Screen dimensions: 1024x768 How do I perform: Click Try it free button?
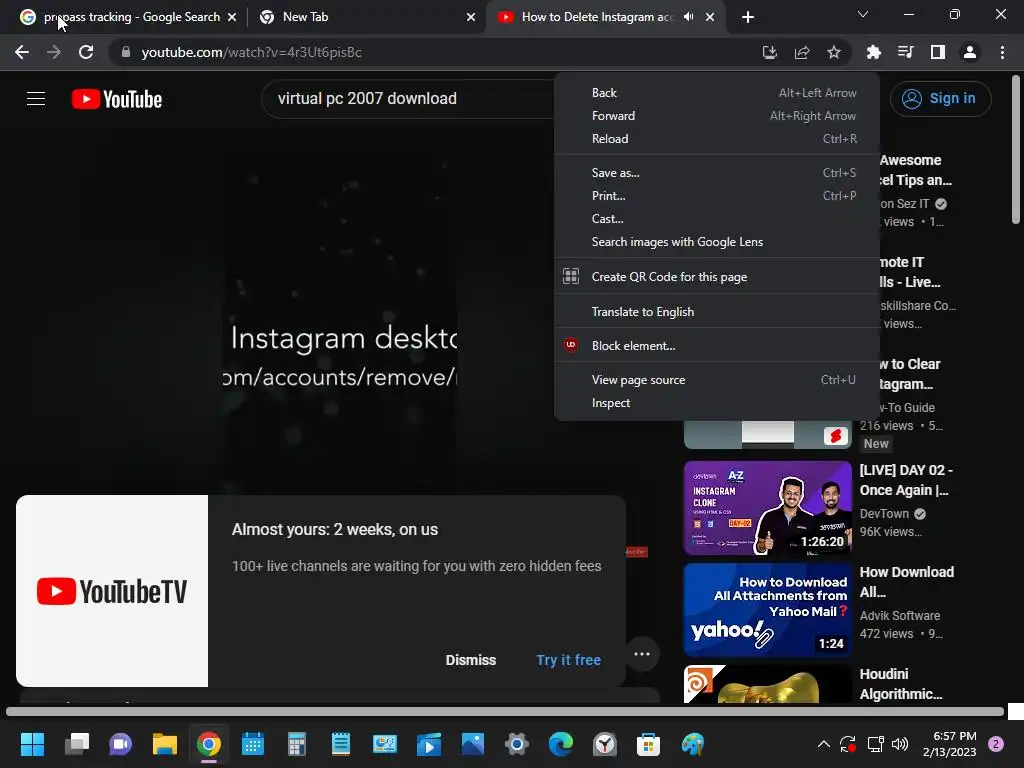click(x=568, y=660)
